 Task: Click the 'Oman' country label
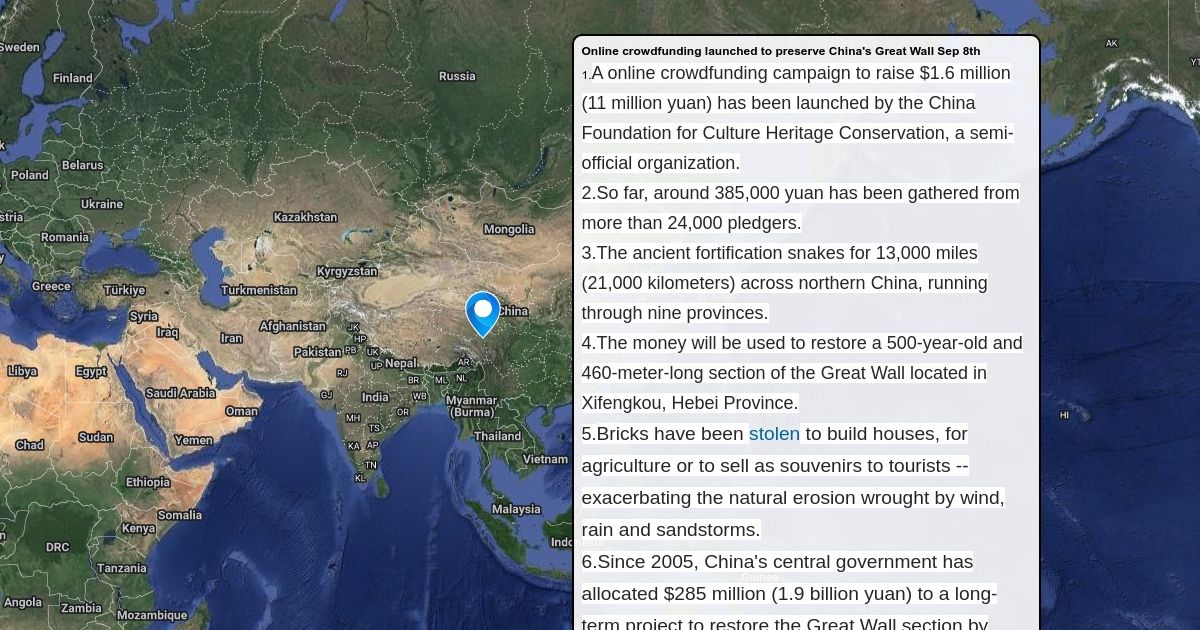point(241,411)
